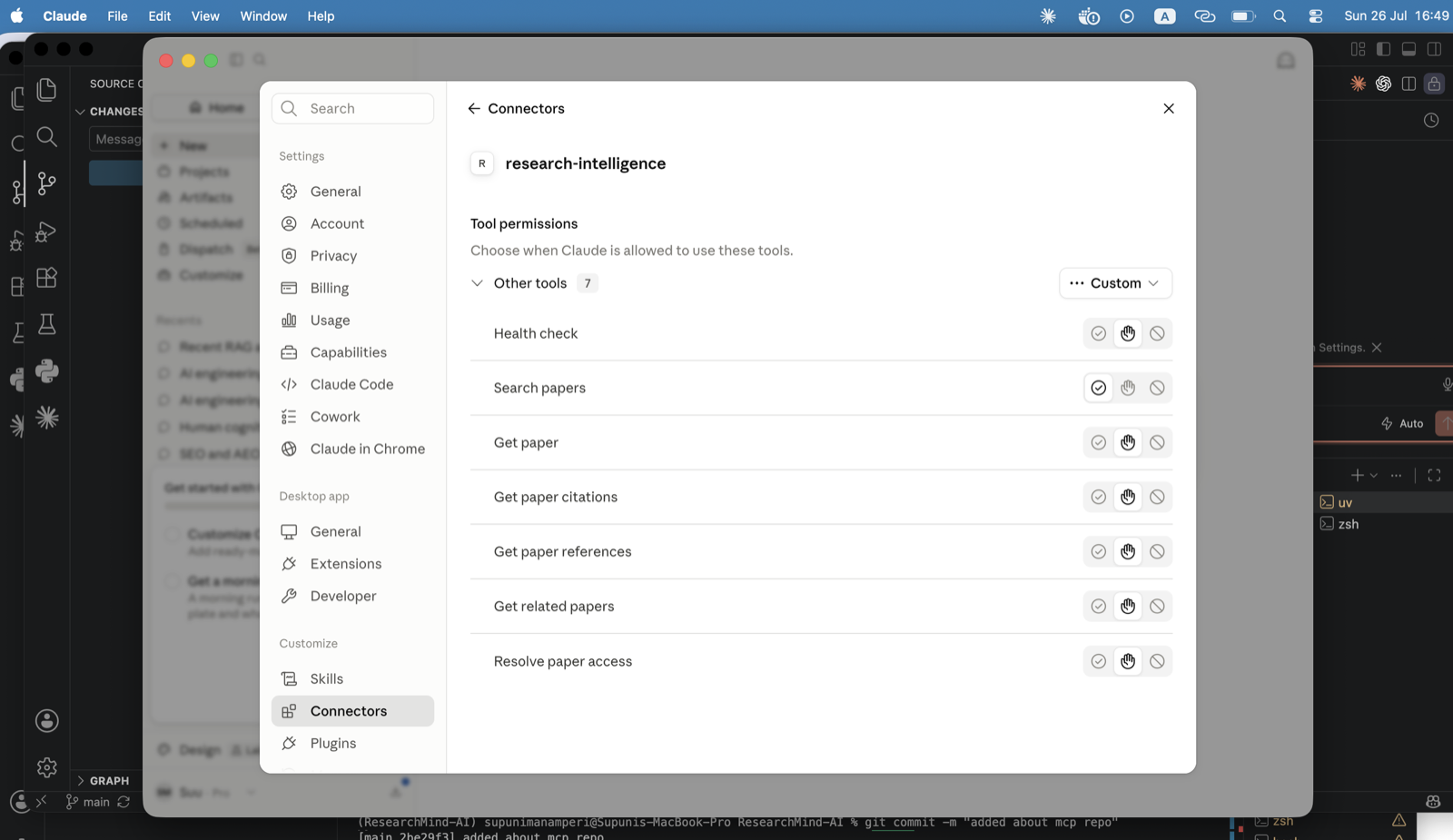Image resolution: width=1453 pixels, height=840 pixels.
Task: Open Extensions settings
Action: pyautogui.click(x=352, y=564)
